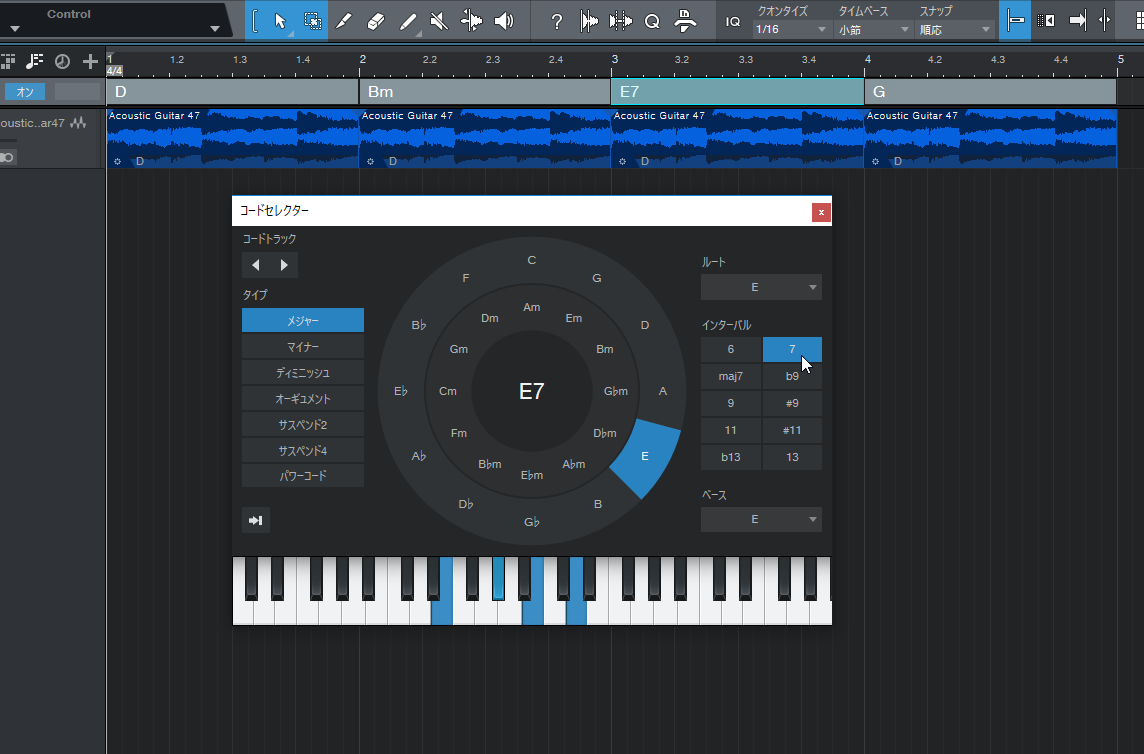Viewport: 1144px width, 754px height.
Task: Select the オーギュメント chord type
Action: [x=303, y=399]
